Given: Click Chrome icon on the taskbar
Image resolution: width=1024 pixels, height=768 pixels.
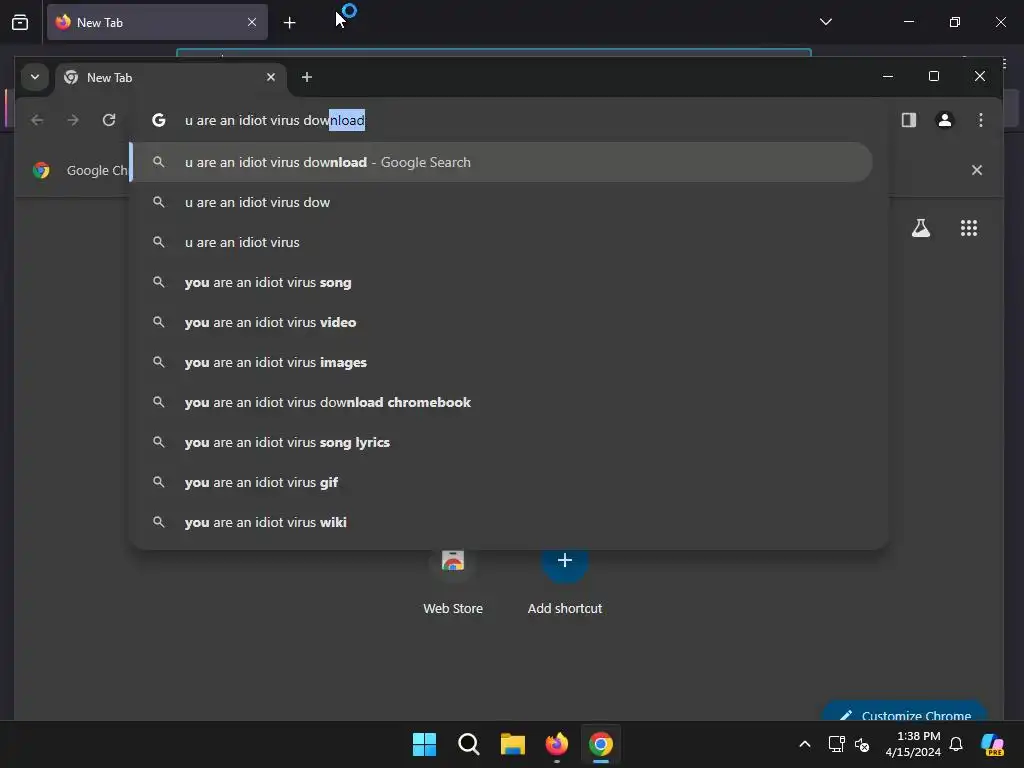Looking at the screenshot, I should pyautogui.click(x=601, y=744).
